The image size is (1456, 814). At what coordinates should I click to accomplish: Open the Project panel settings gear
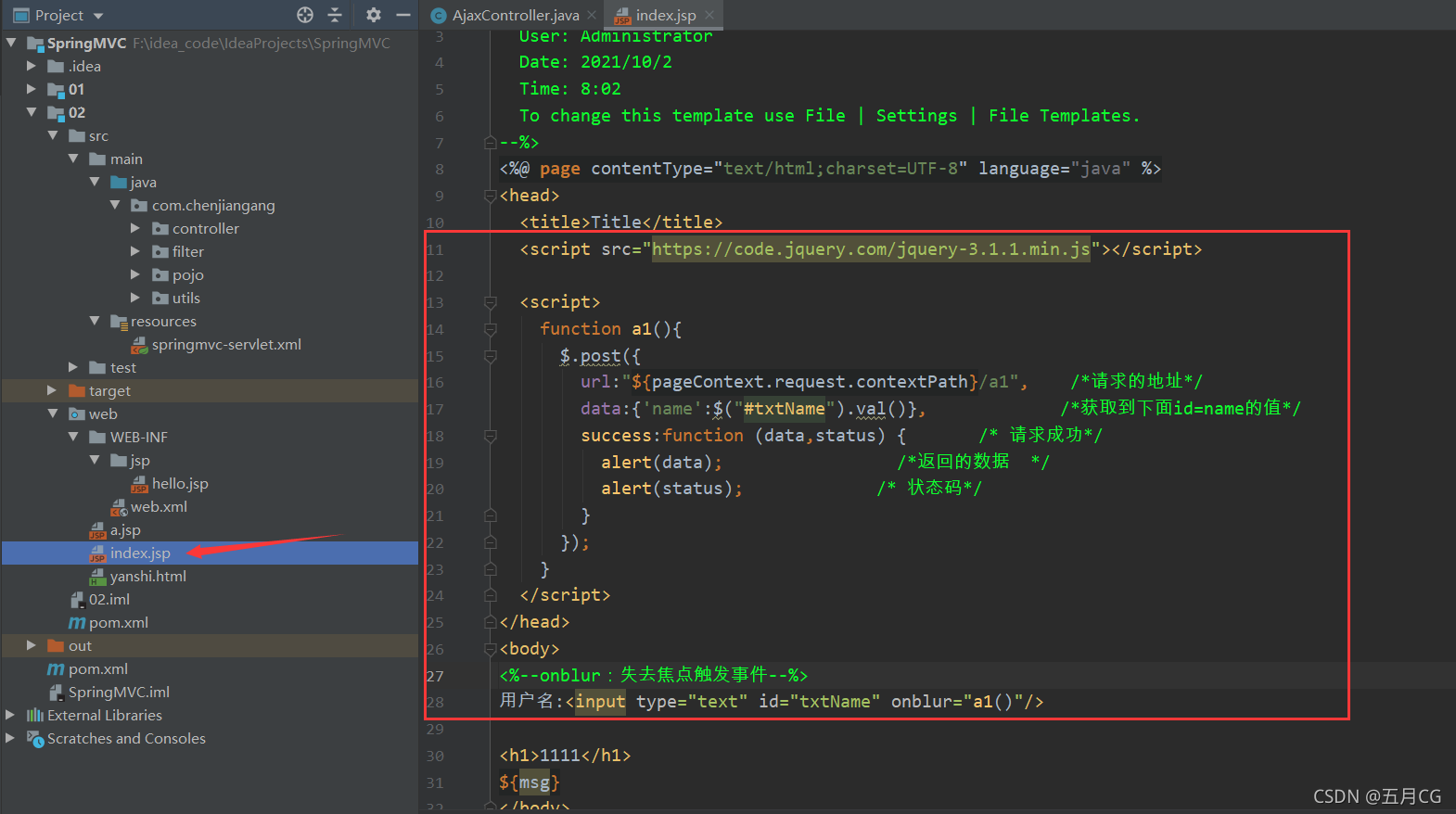(x=373, y=15)
